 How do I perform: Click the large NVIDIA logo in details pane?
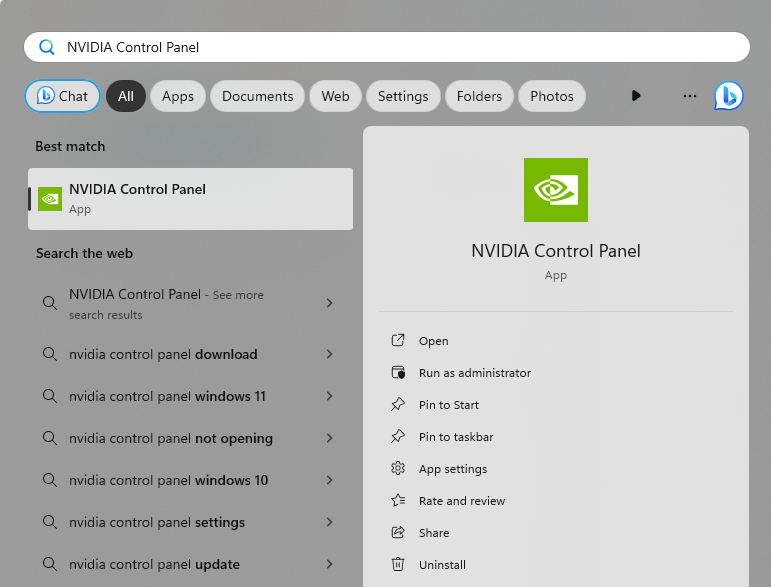(556, 190)
